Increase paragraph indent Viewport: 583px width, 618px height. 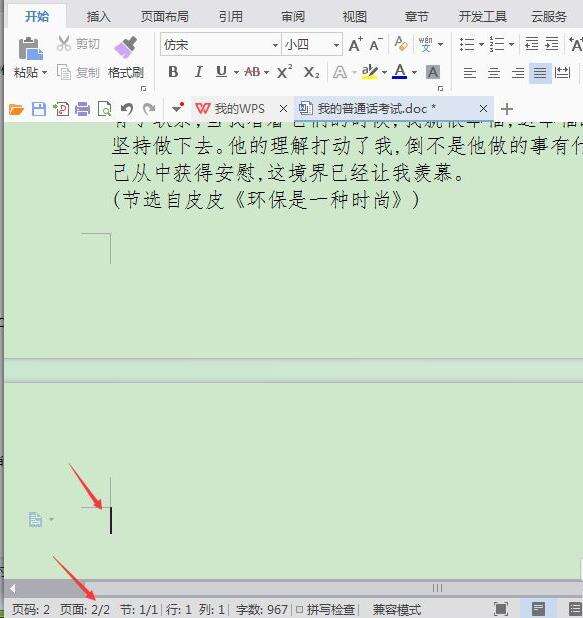(x=552, y=44)
